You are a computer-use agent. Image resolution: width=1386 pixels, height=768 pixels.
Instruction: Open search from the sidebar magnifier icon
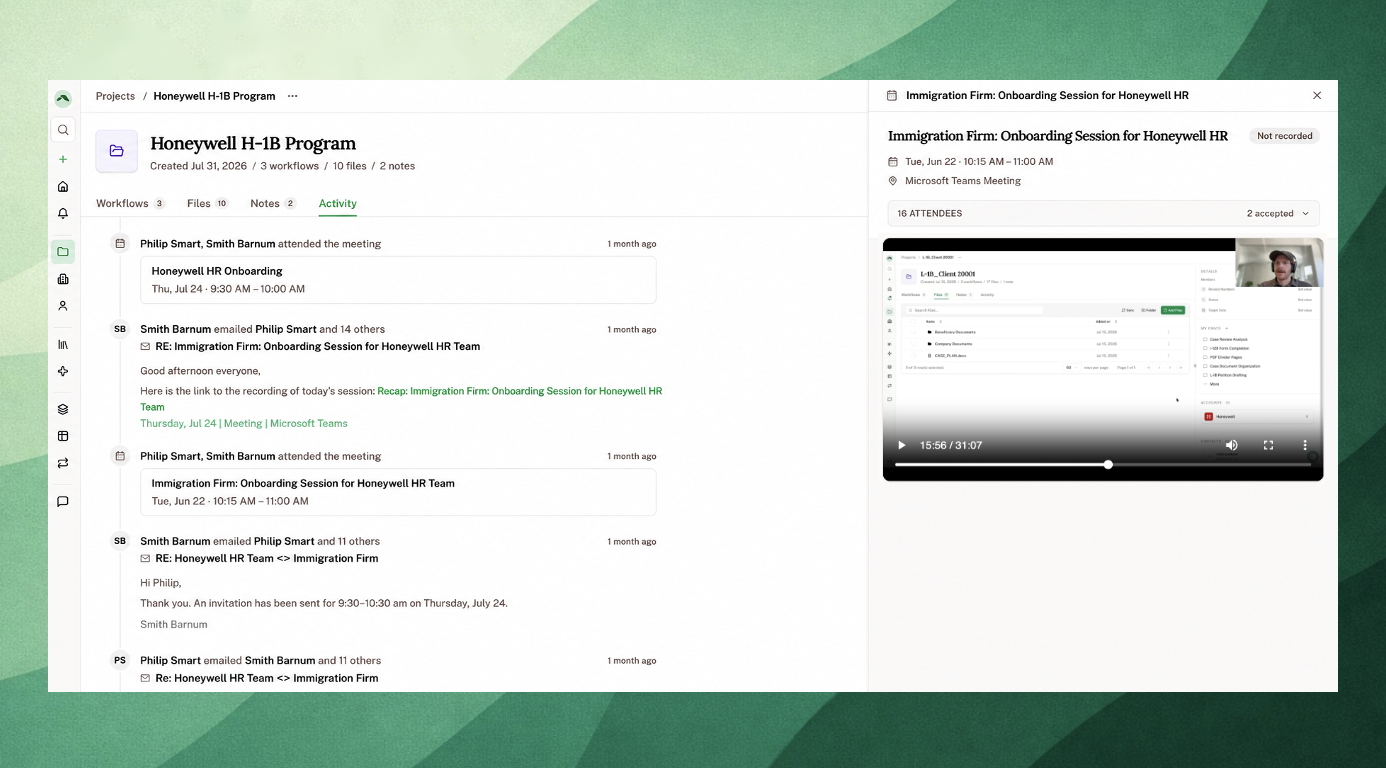pos(63,130)
